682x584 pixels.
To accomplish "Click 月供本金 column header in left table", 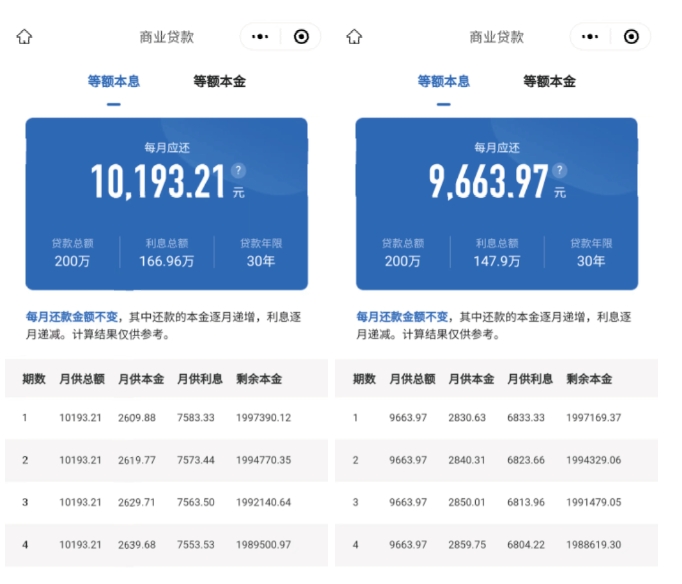I will [x=141, y=379].
